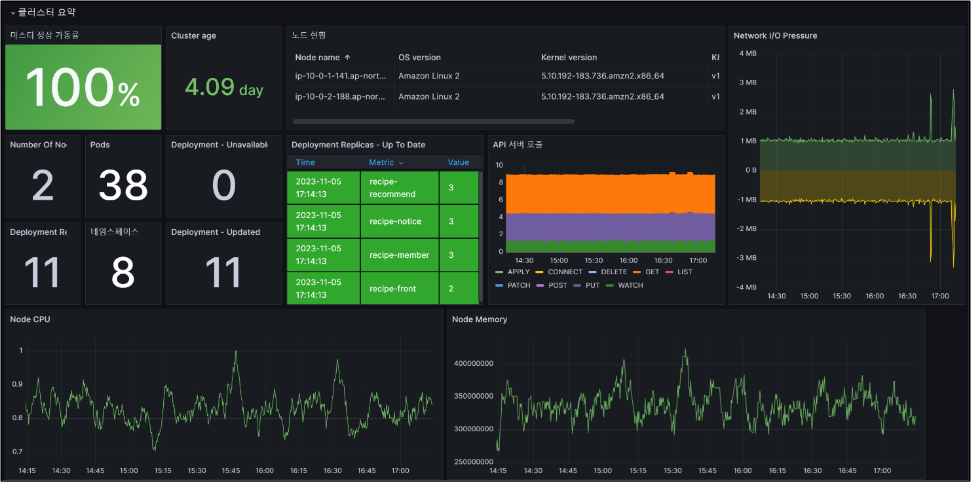Select the ip-10-0-2-188 node name cell

341,97
